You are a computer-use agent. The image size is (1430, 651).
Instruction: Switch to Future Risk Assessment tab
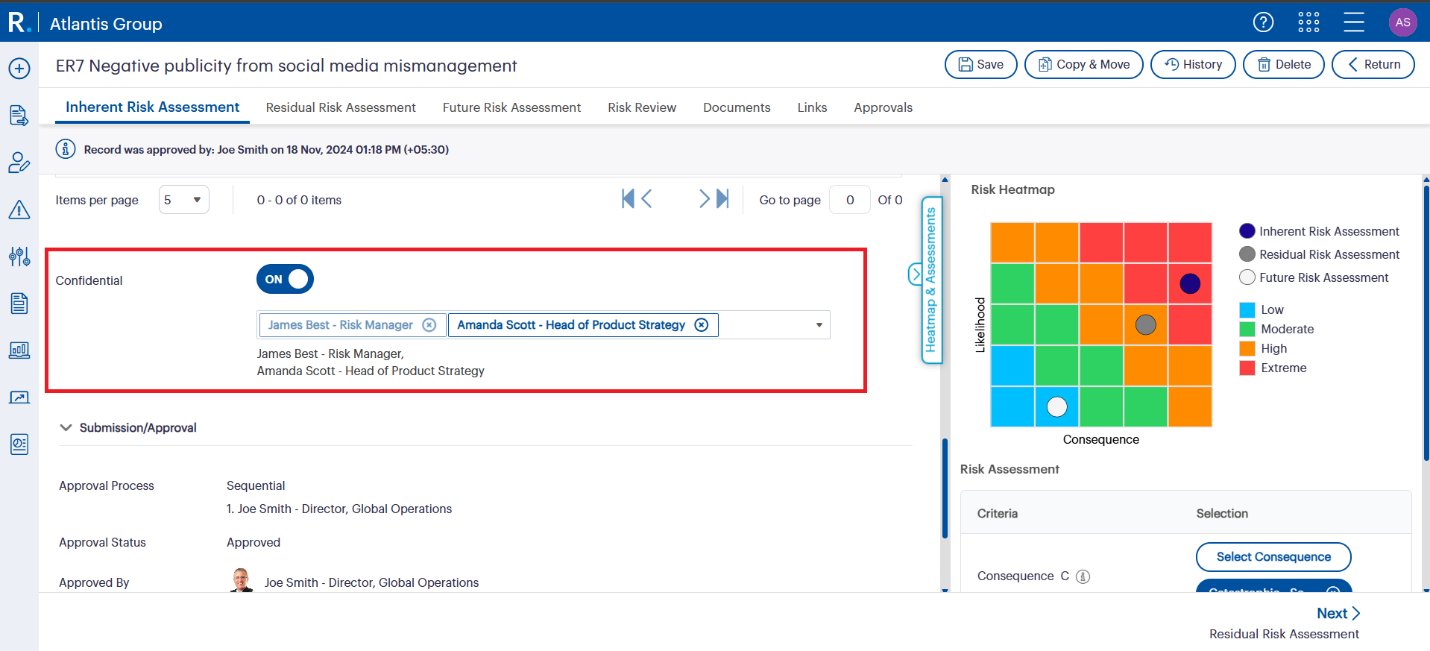click(x=512, y=107)
